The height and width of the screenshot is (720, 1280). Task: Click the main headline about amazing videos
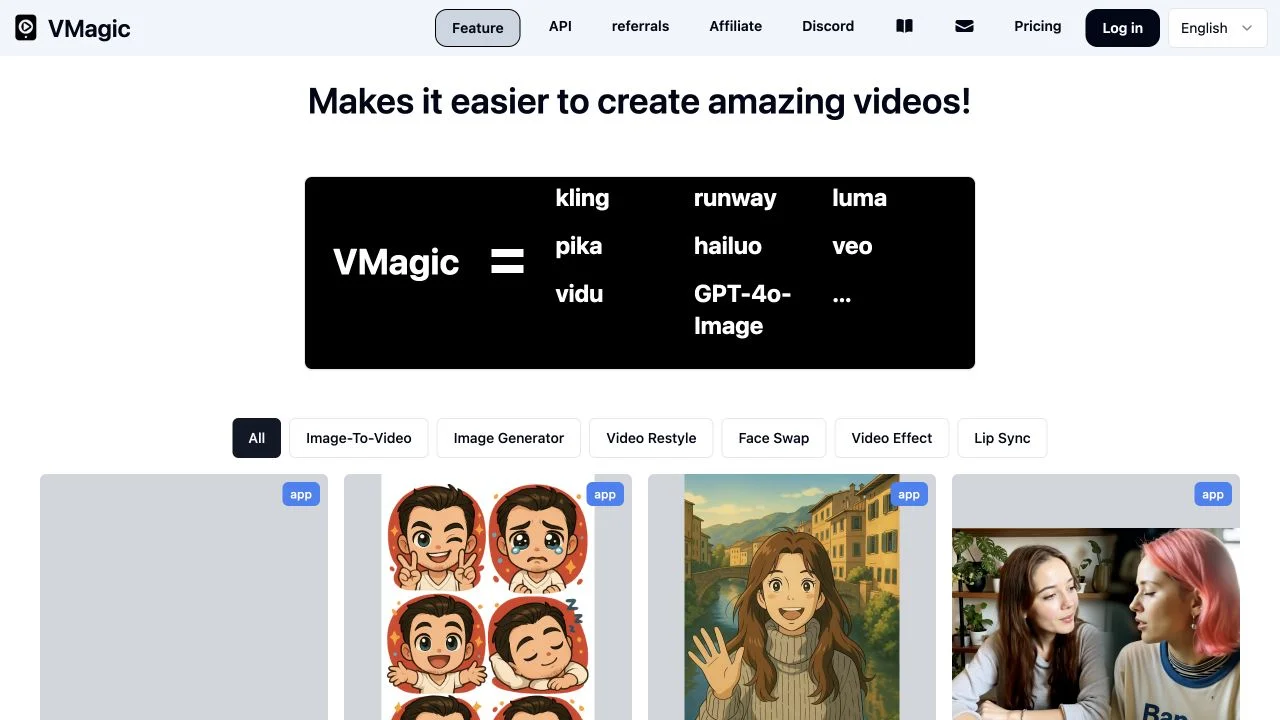(640, 101)
